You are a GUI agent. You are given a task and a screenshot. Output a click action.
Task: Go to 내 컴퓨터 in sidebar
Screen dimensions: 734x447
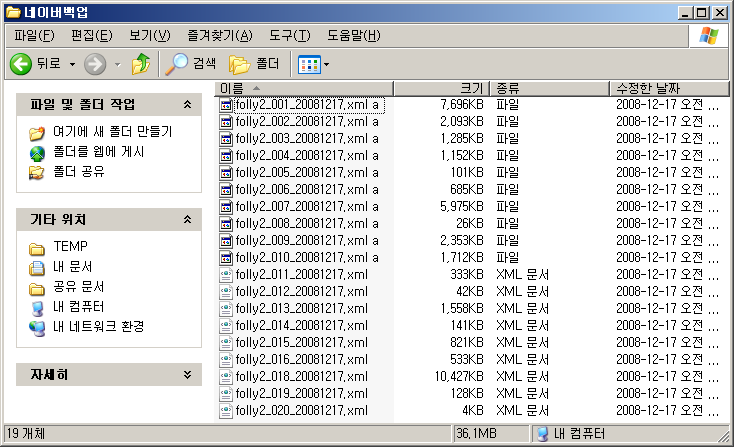(79, 307)
